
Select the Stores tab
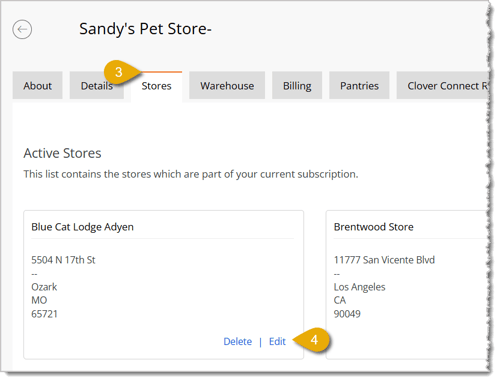tap(156, 86)
